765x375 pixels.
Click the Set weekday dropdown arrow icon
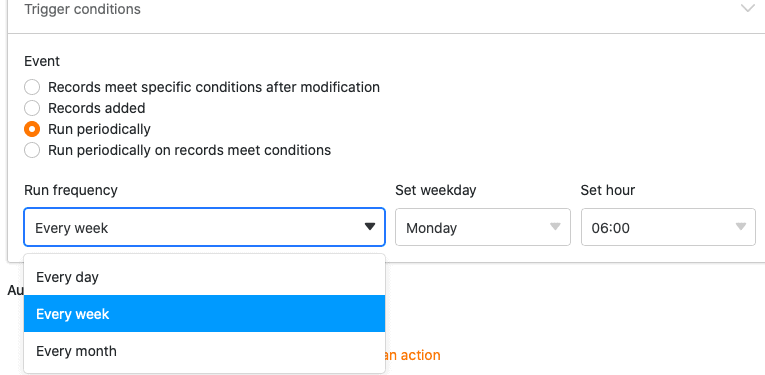(555, 227)
